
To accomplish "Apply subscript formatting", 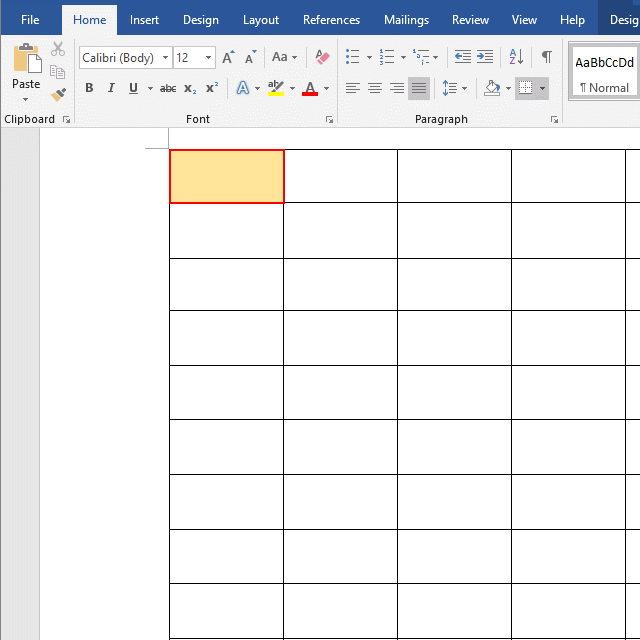I will coord(190,88).
